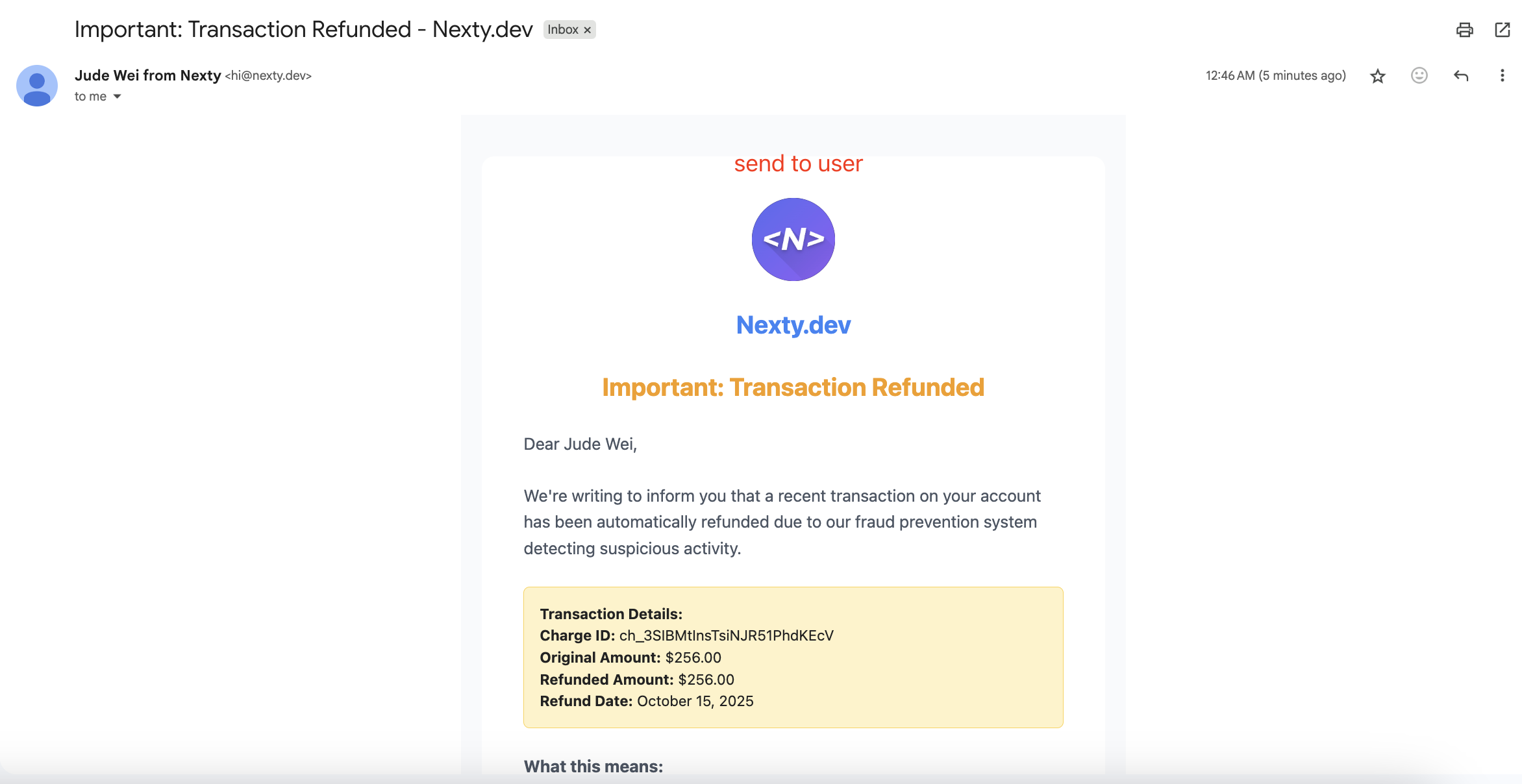The image size is (1522, 784).
Task: Click the Nexty <N> logo image
Action: [793, 239]
